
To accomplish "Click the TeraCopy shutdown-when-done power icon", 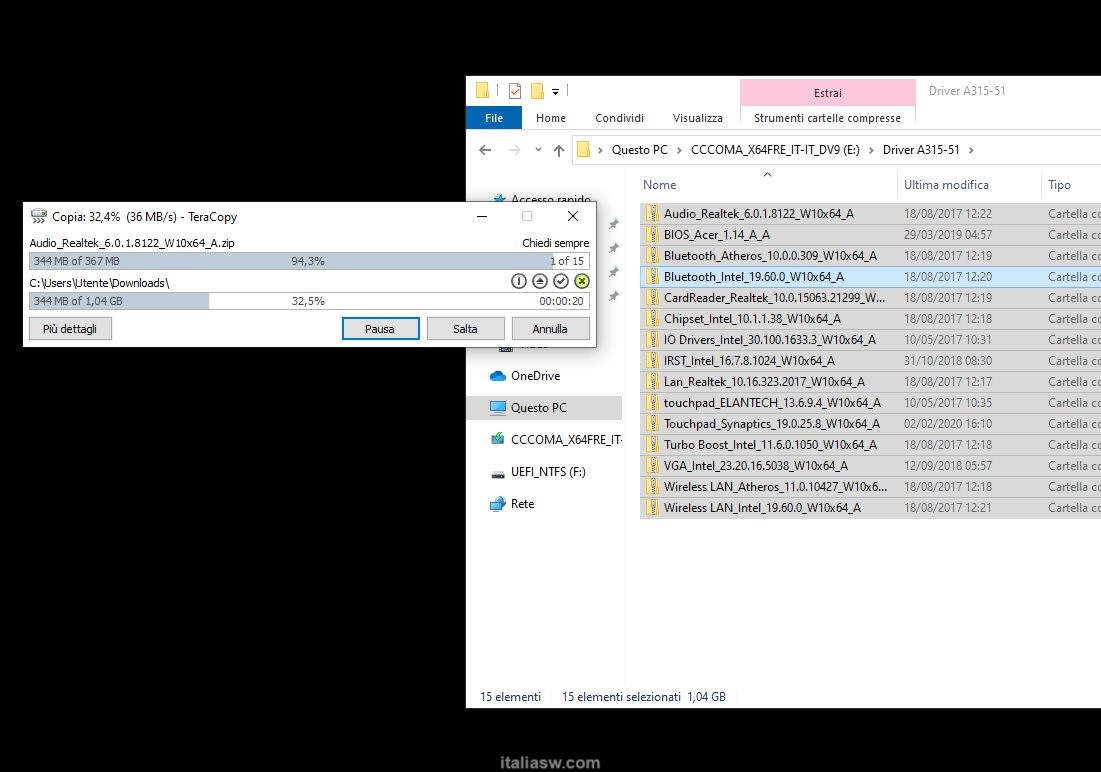I will 518,282.
